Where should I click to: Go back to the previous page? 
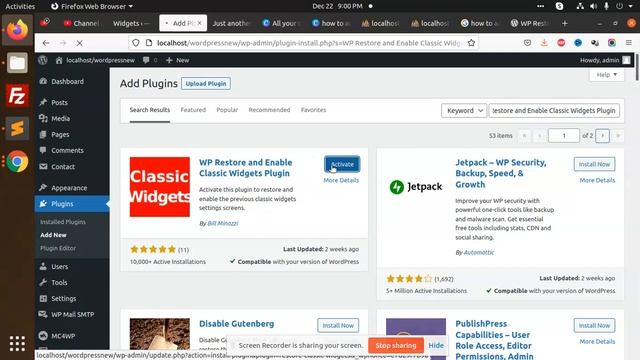[46, 43]
